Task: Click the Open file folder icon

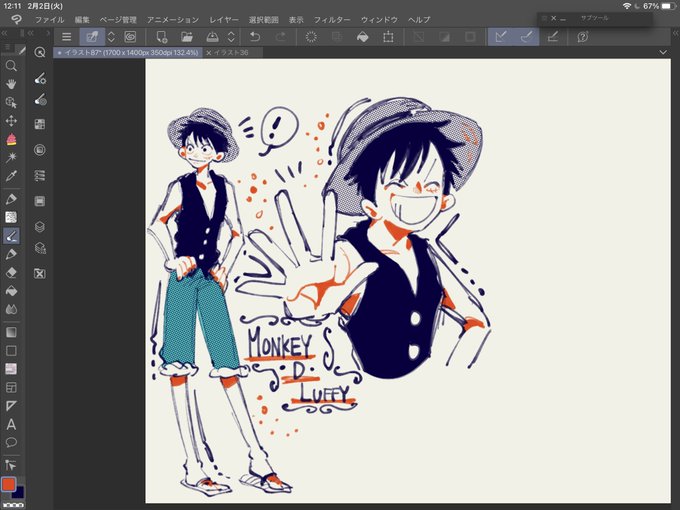Action: coord(187,37)
